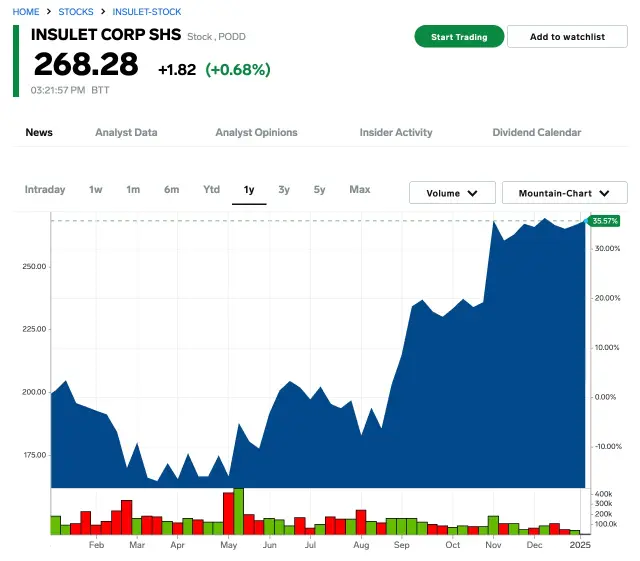
Task: Click the tallest green volume bar in May
Action: [x=239, y=511]
